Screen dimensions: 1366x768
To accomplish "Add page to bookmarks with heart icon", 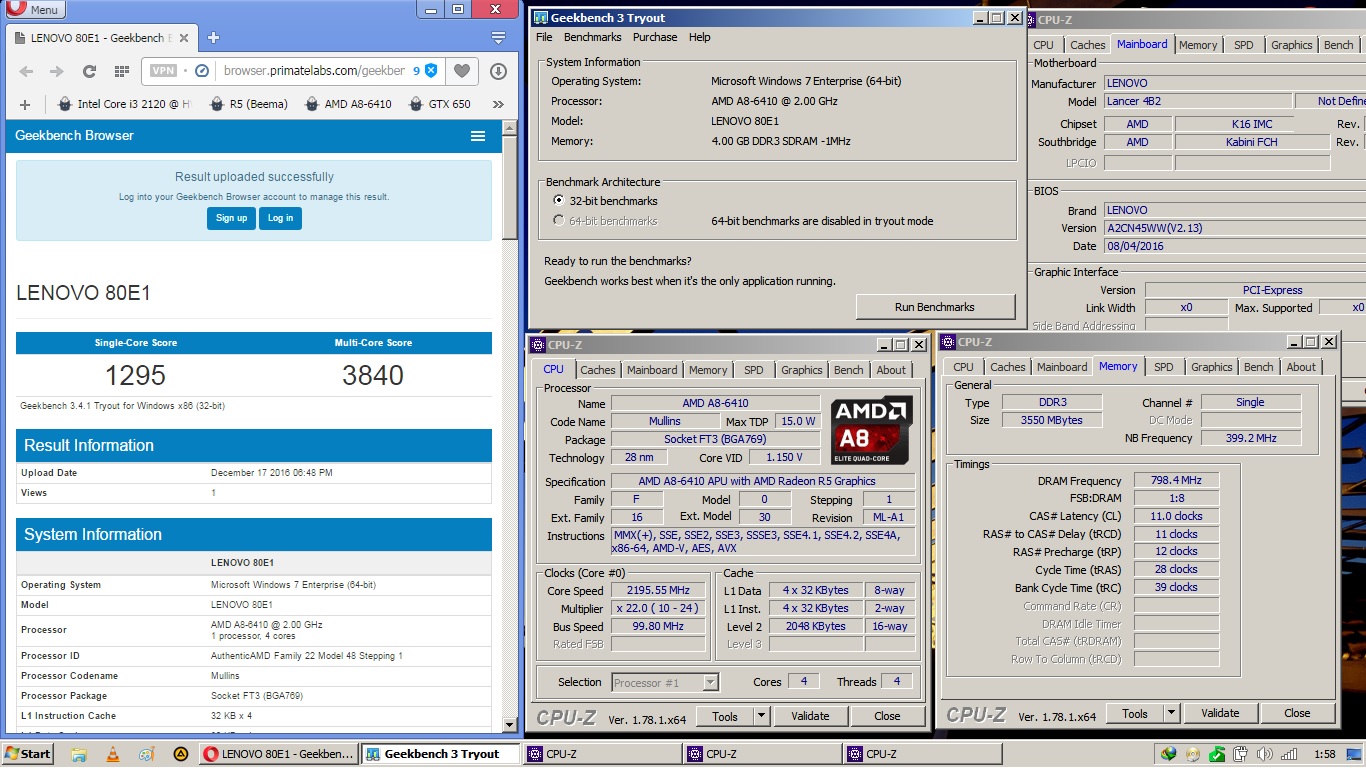I will pyautogui.click(x=461, y=71).
